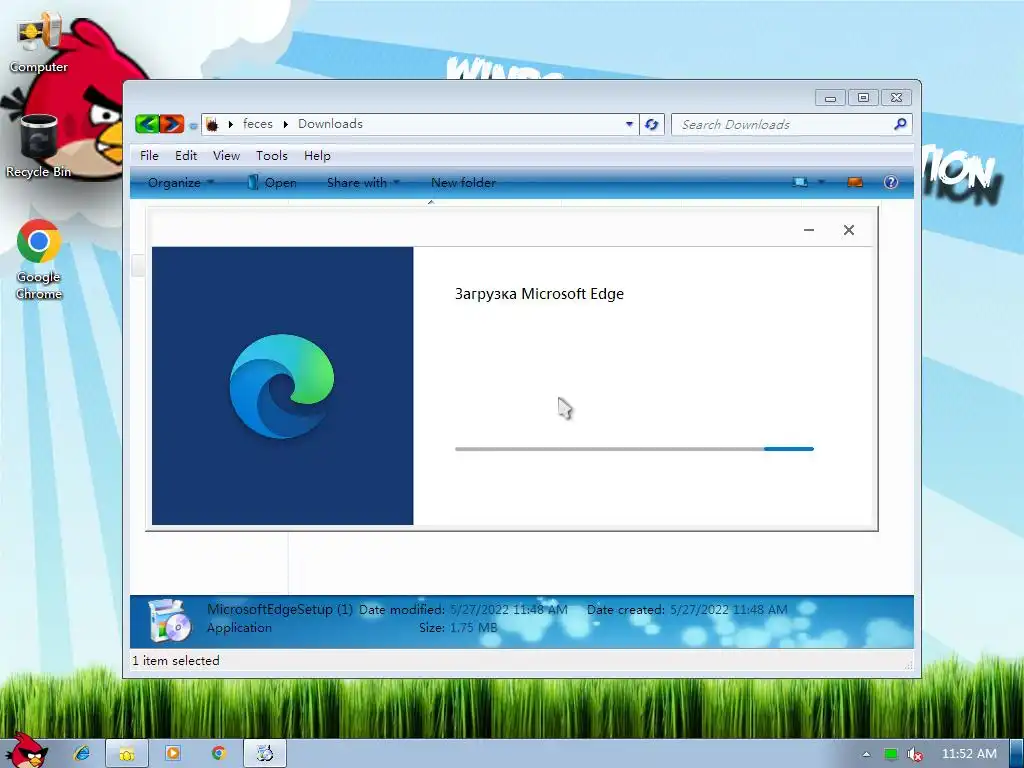Click the Show desktop strip

(1017, 754)
